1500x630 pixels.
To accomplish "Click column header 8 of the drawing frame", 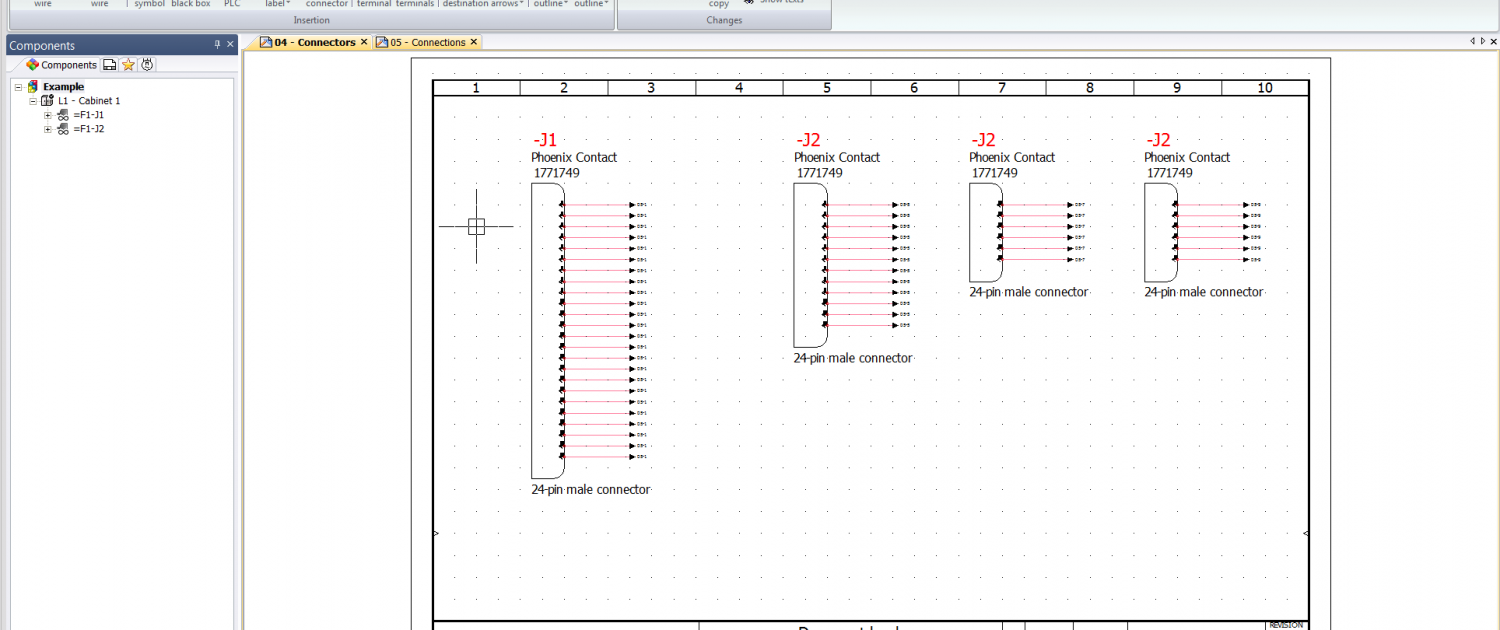I will point(1090,88).
